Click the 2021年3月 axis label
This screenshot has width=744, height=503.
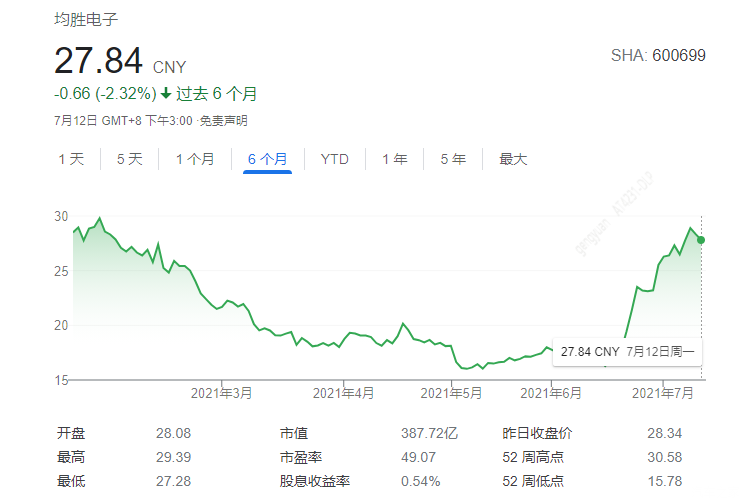pos(222,393)
